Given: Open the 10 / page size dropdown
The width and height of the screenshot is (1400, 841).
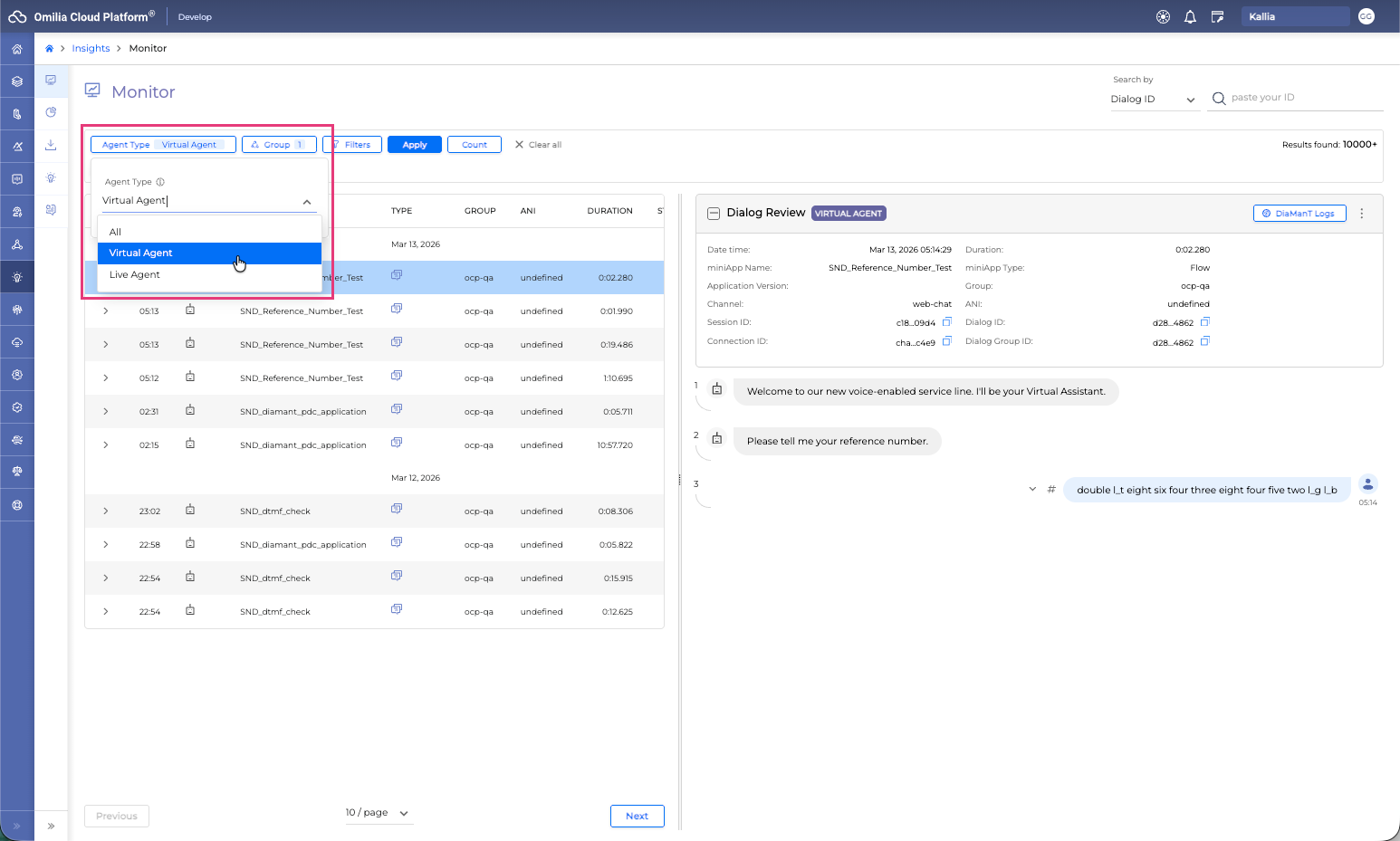Looking at the screenshot, I should (377, 813).
